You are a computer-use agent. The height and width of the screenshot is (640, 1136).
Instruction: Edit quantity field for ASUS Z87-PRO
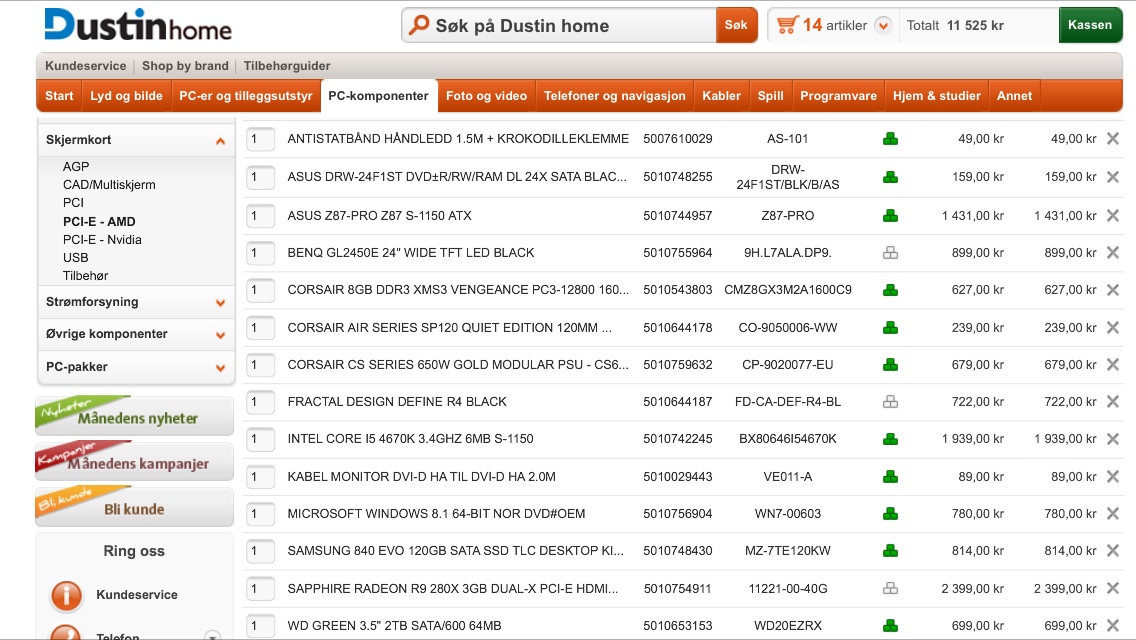pos(260,215)
